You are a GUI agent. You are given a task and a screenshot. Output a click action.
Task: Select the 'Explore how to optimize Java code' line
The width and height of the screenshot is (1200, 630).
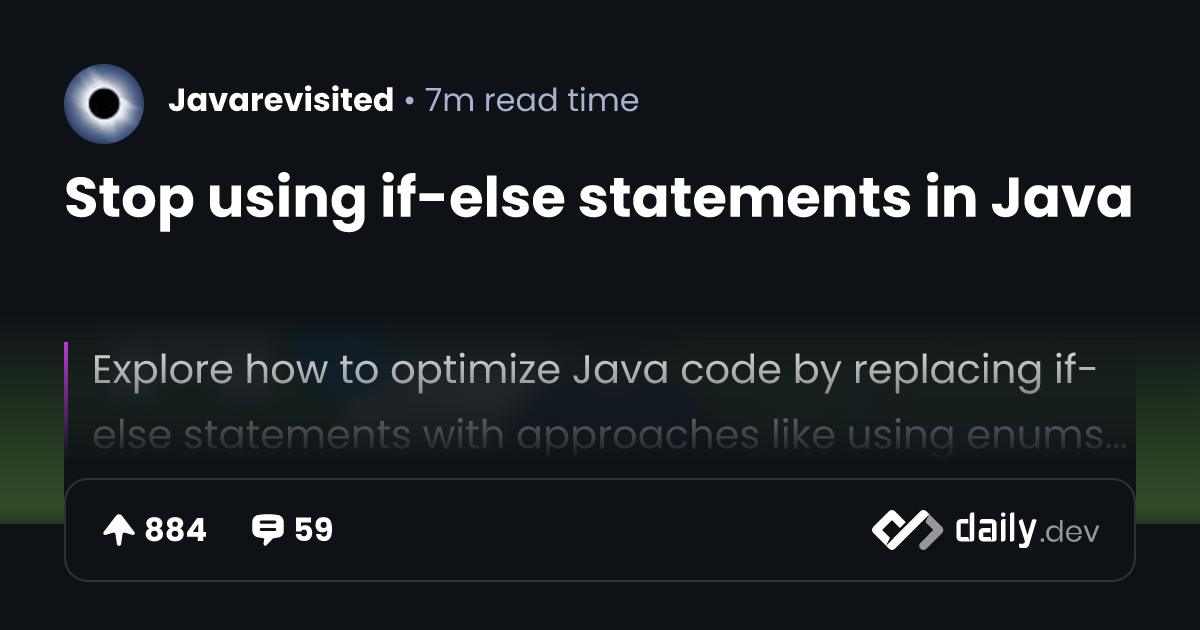click(595, 370)
